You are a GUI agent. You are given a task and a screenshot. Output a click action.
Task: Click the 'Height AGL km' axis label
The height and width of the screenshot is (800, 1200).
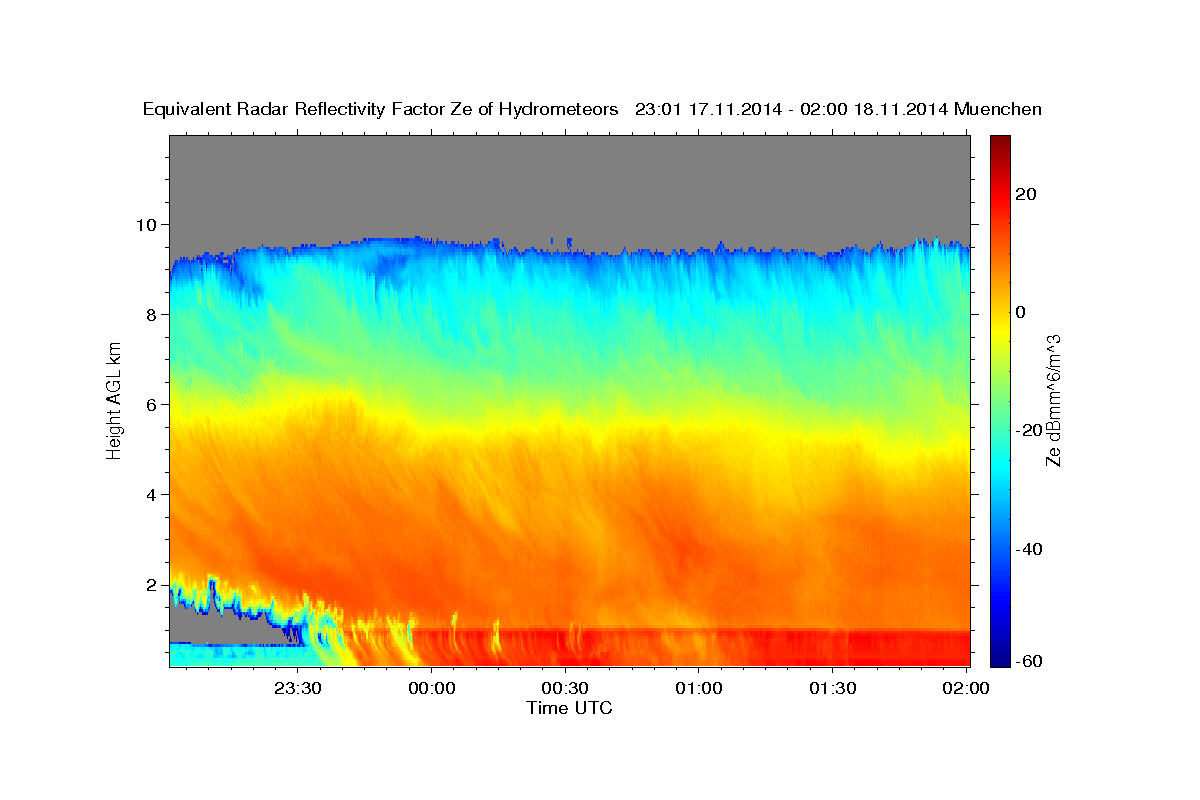click(x=115, y=401)
